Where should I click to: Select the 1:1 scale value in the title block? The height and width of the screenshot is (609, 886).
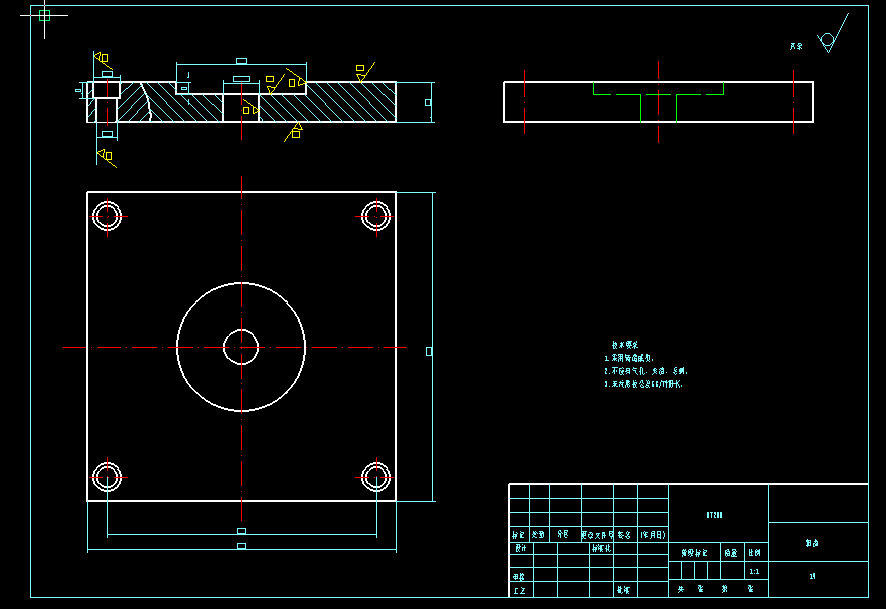(x=754, y=572)
